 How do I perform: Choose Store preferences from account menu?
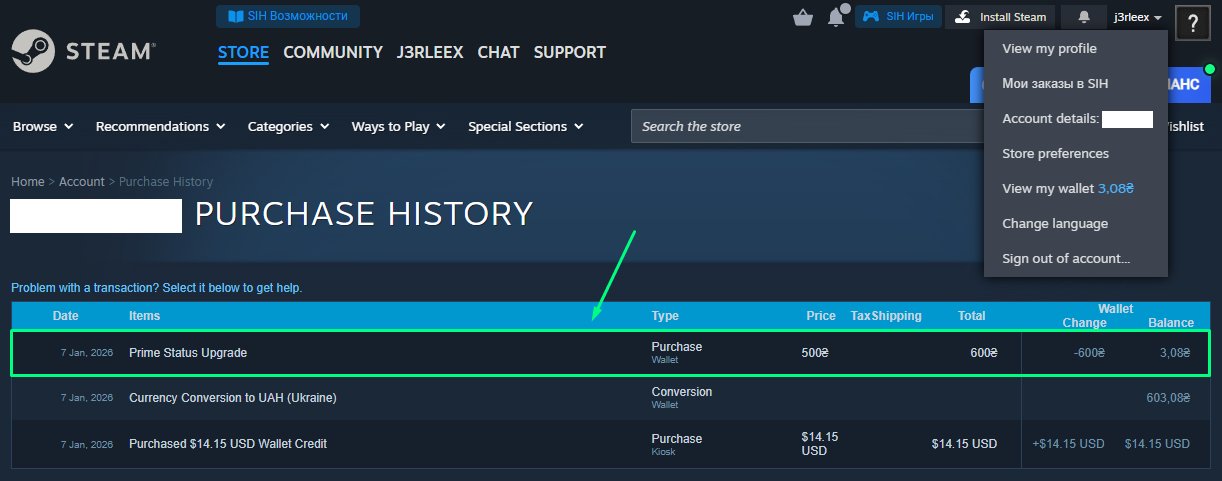pyautogui.click(x=1055, y=154)
